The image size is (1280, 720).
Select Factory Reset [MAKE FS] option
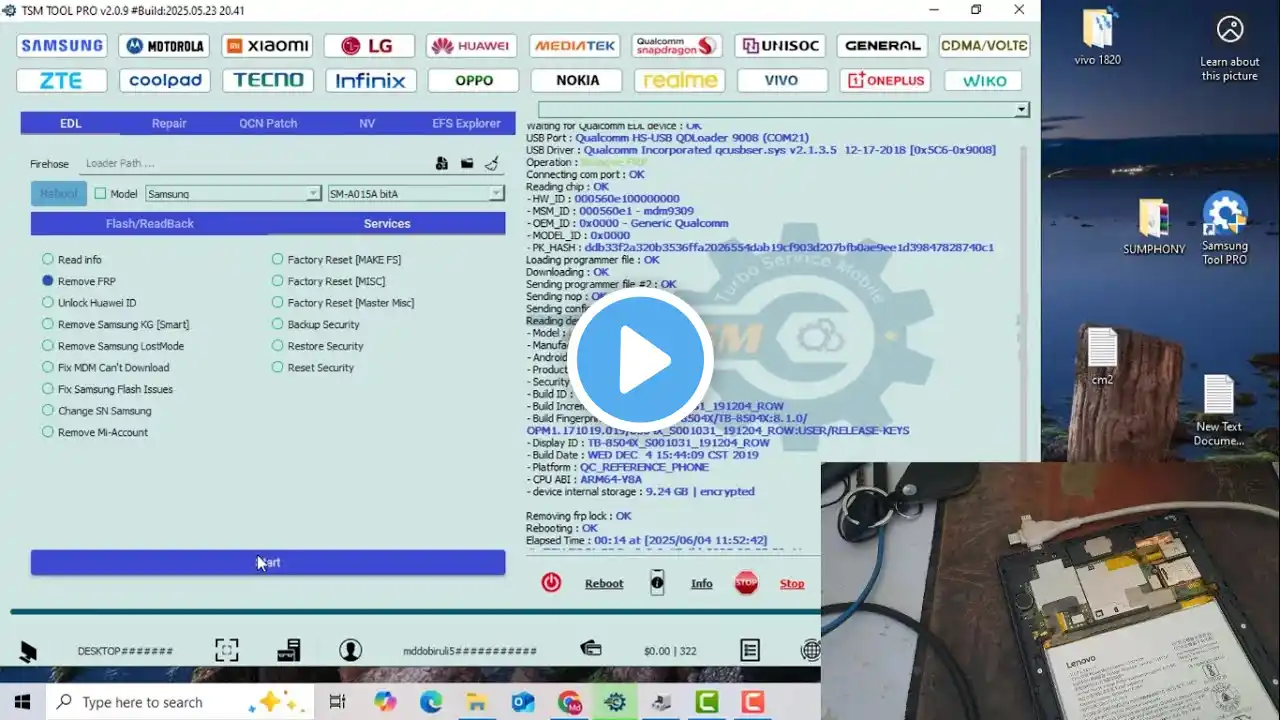[337, 260]
